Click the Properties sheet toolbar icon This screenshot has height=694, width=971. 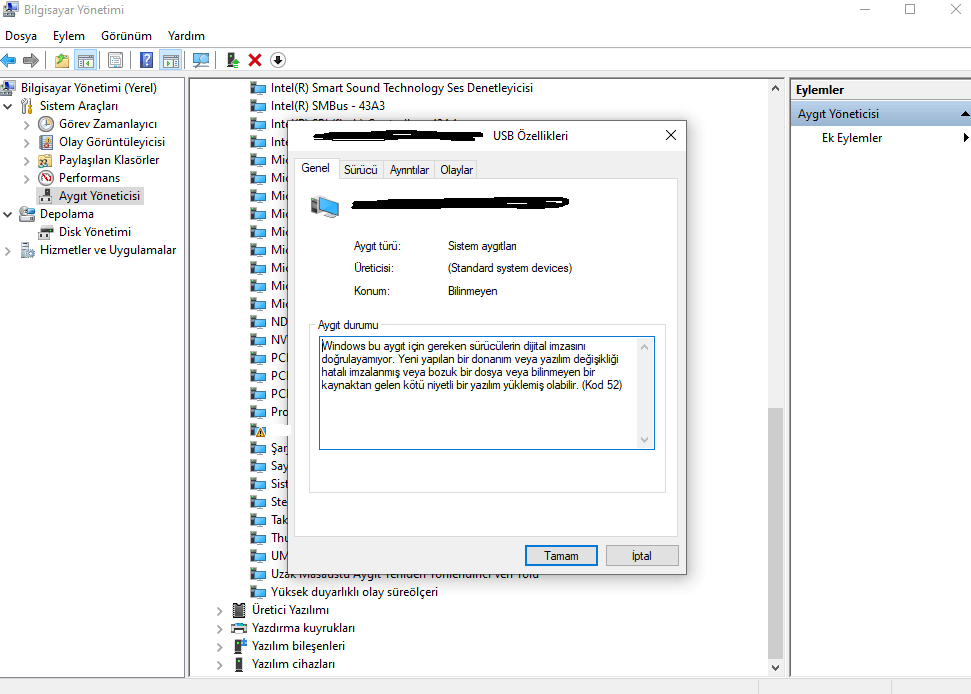click(x=116, y=60)
